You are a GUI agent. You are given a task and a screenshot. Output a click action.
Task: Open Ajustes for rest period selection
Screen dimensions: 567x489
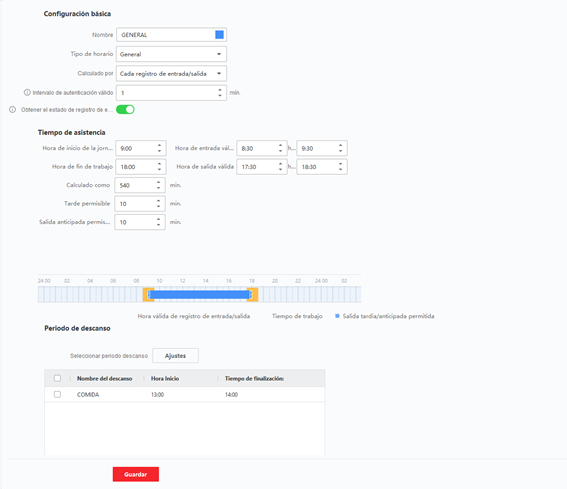coord(175,356)
